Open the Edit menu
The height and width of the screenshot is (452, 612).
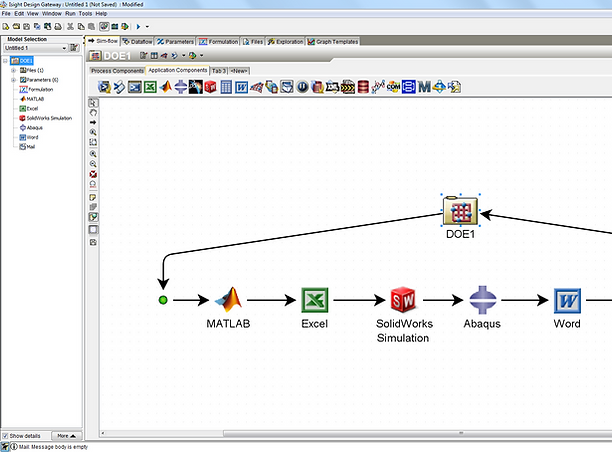pyautogui.click(x=19, y=13)
